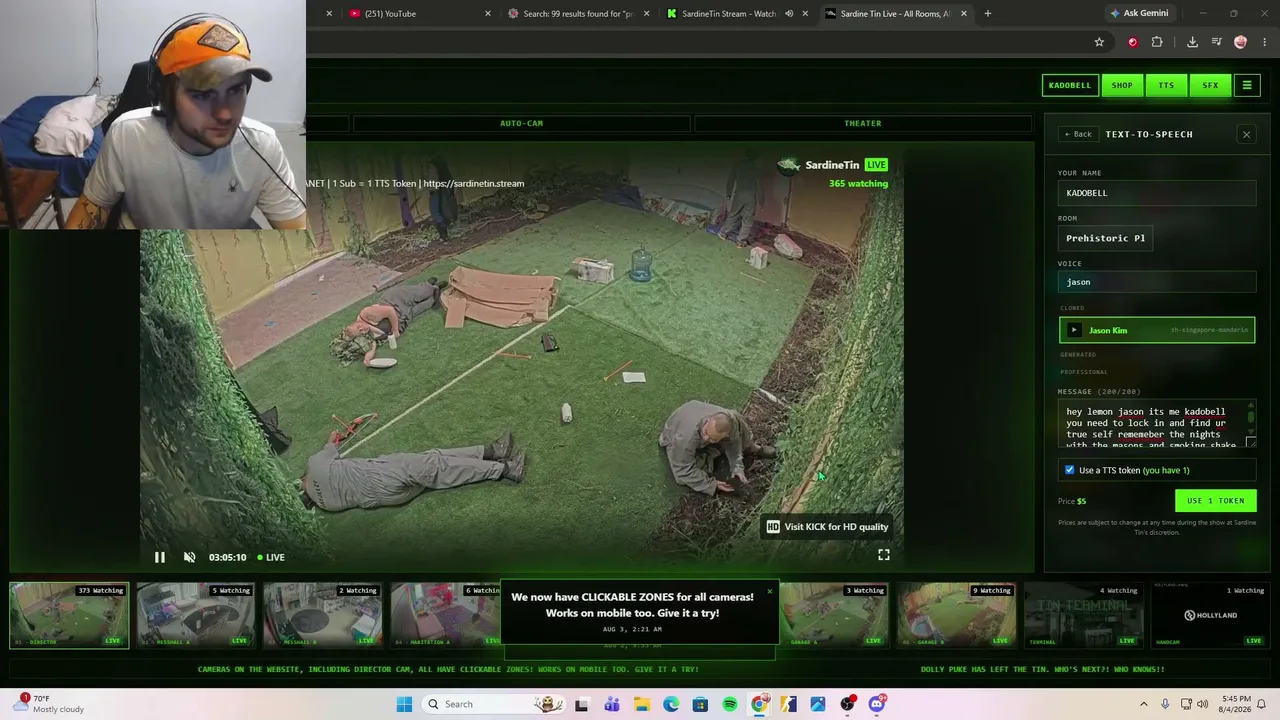The width and height of the screenshot is (1280, 720).
Task: Jump to the LIVE indicator in player
Action: pos(271,557)
